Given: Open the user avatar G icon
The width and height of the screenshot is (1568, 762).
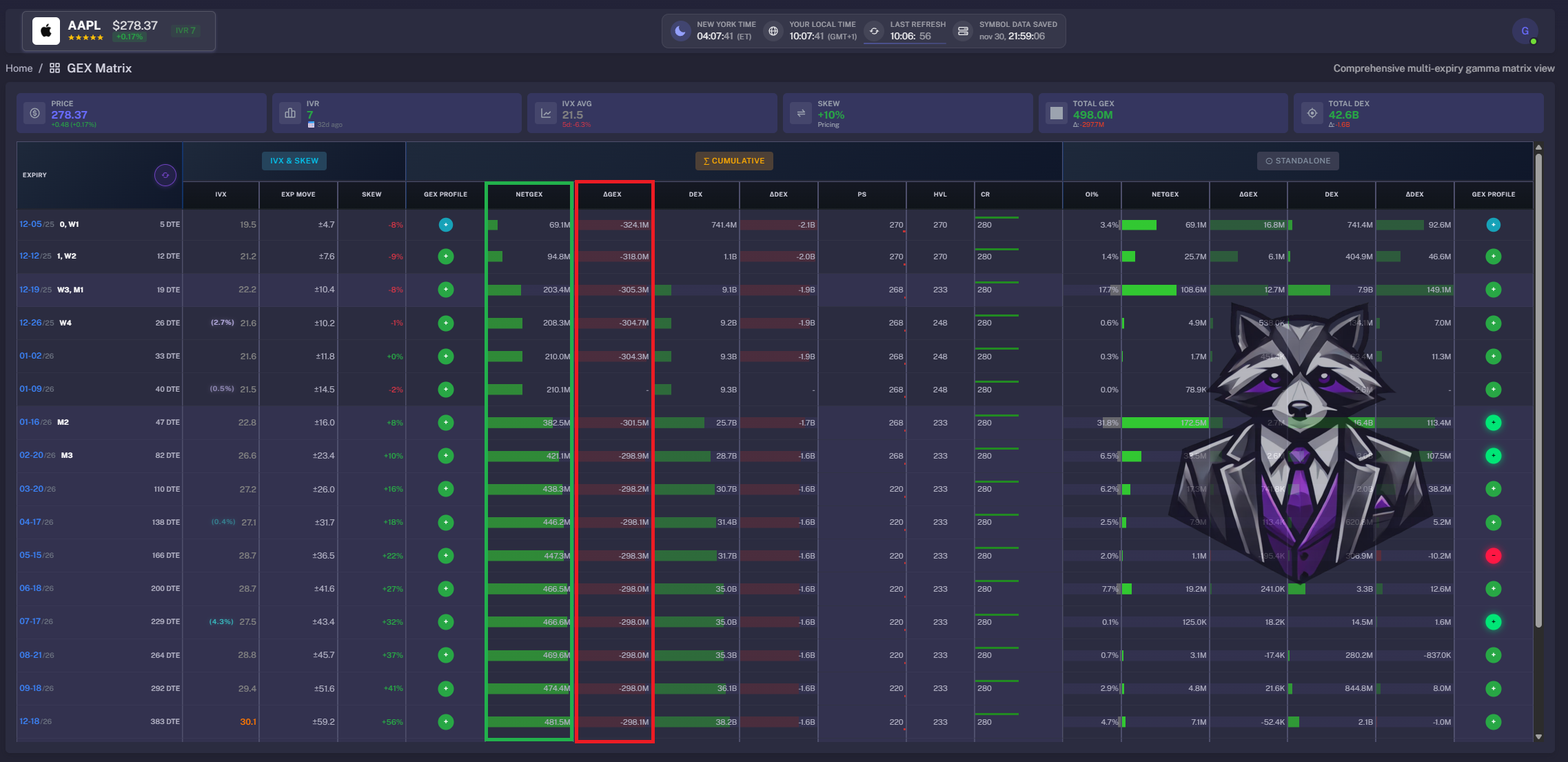Looking at the screenshot, I should 1525,31.
